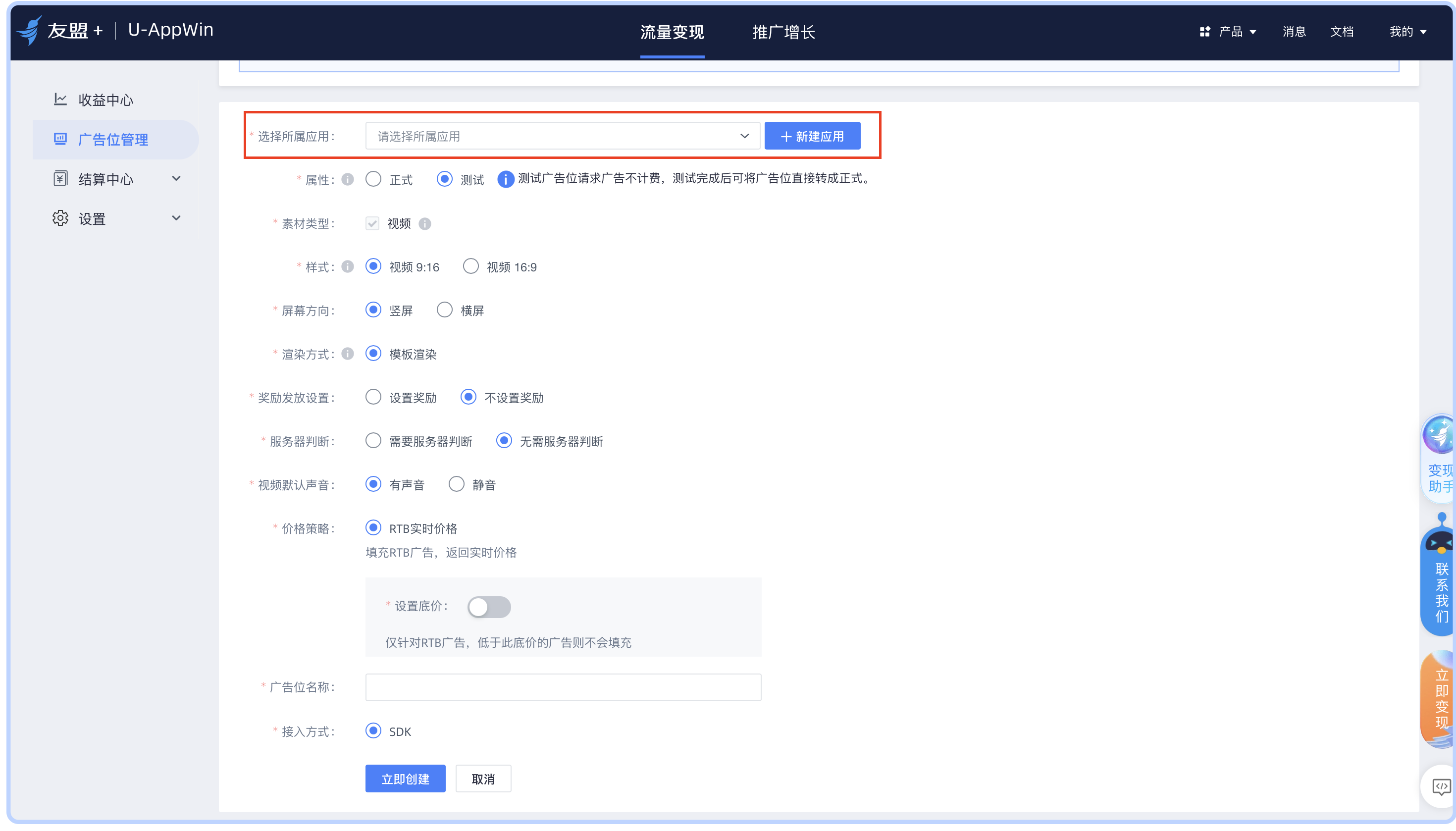Select the 正式 attribute radio button
The width and height of the screenshot is (1456, 831).
pyautogui.click(x=373, y=180)
